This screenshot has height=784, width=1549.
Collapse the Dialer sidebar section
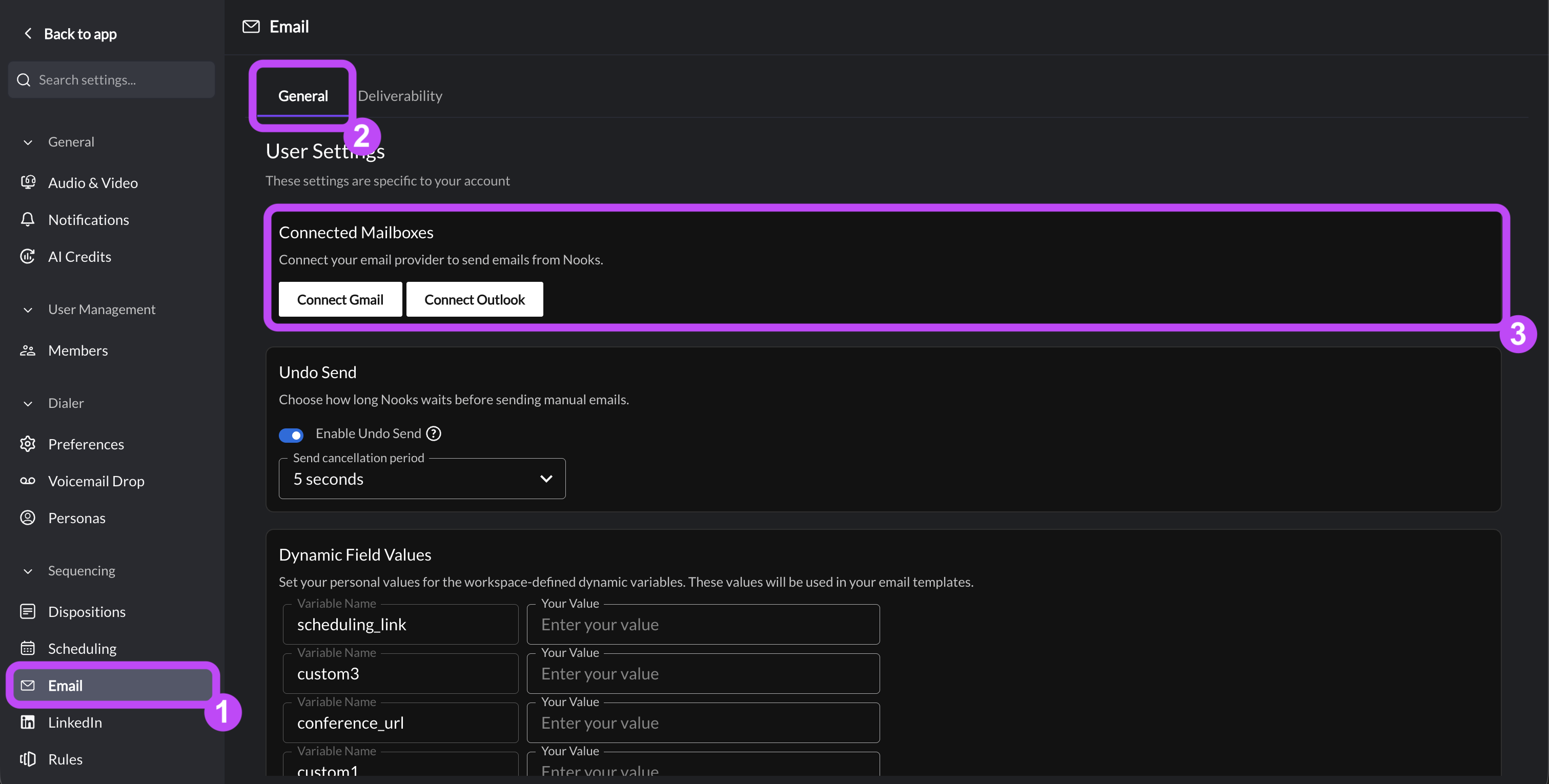coord(28,403)
